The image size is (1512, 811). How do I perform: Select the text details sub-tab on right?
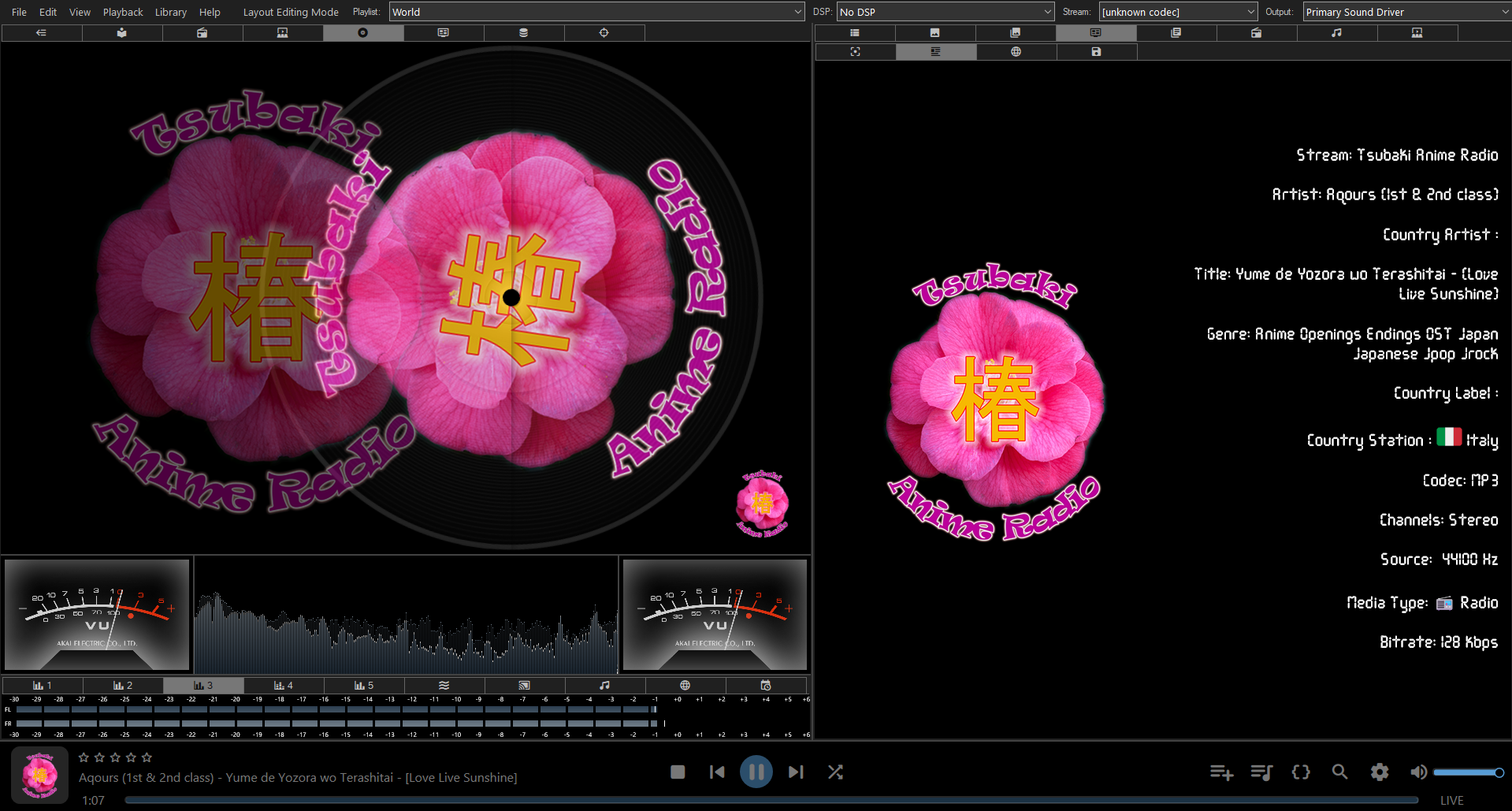point(936,51)
